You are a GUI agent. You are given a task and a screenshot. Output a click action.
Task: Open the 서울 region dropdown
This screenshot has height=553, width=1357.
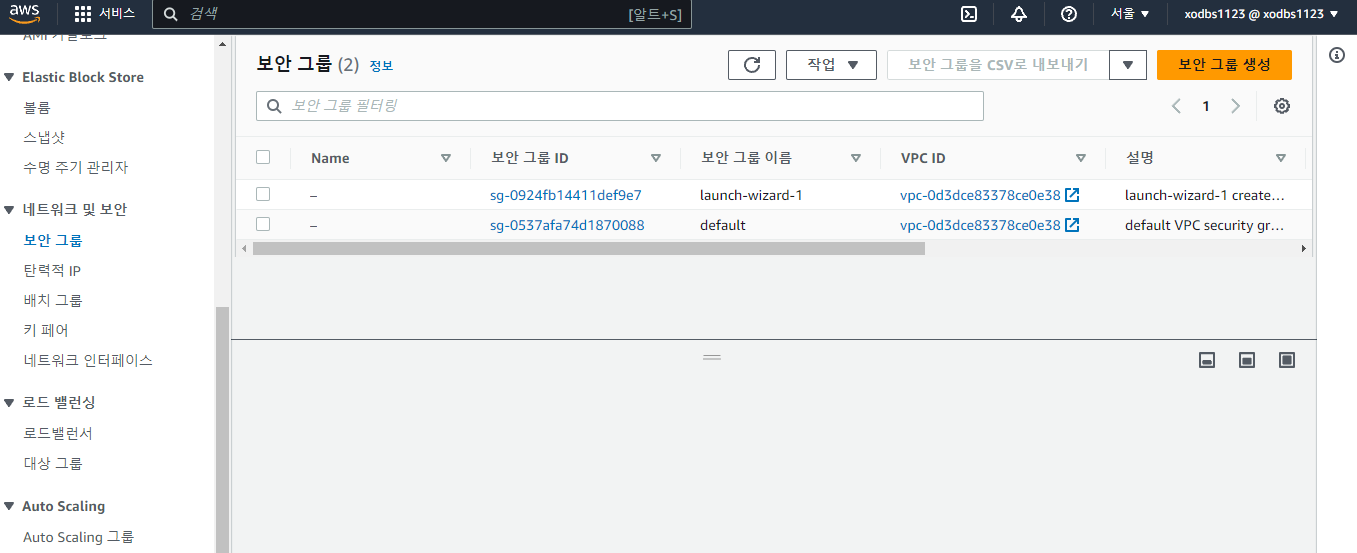[1130, 14]
